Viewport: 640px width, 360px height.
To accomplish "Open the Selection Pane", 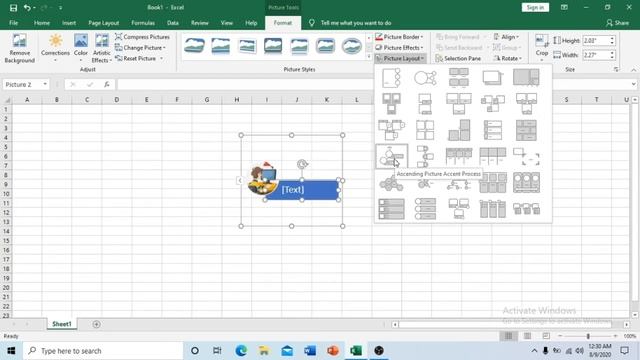I will click(x=458, y=59).
